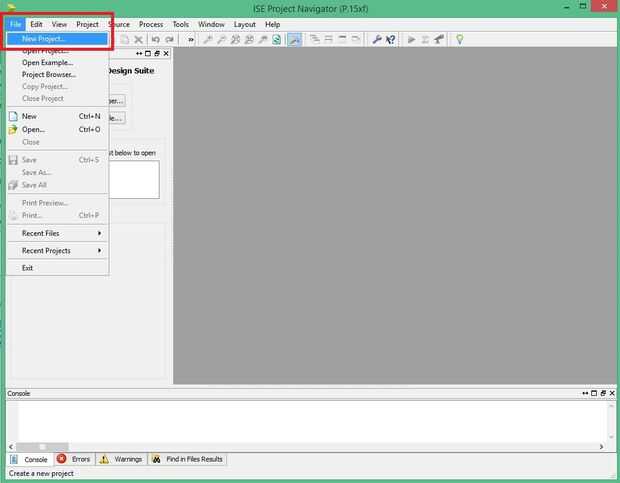Click the Zoom Out magnifier icon
Viewport: 620px width, 483px height.
point(221,40)
